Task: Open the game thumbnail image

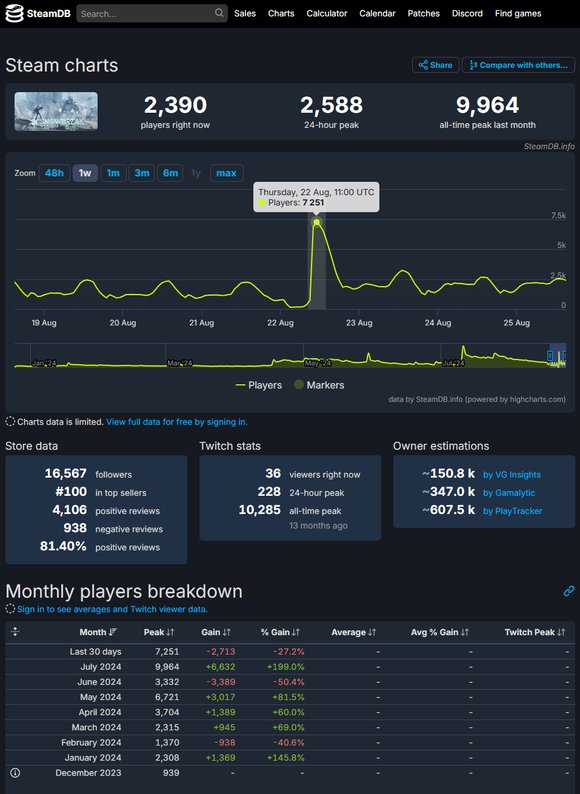Action: pyautogui.click(x=56, y=111)
